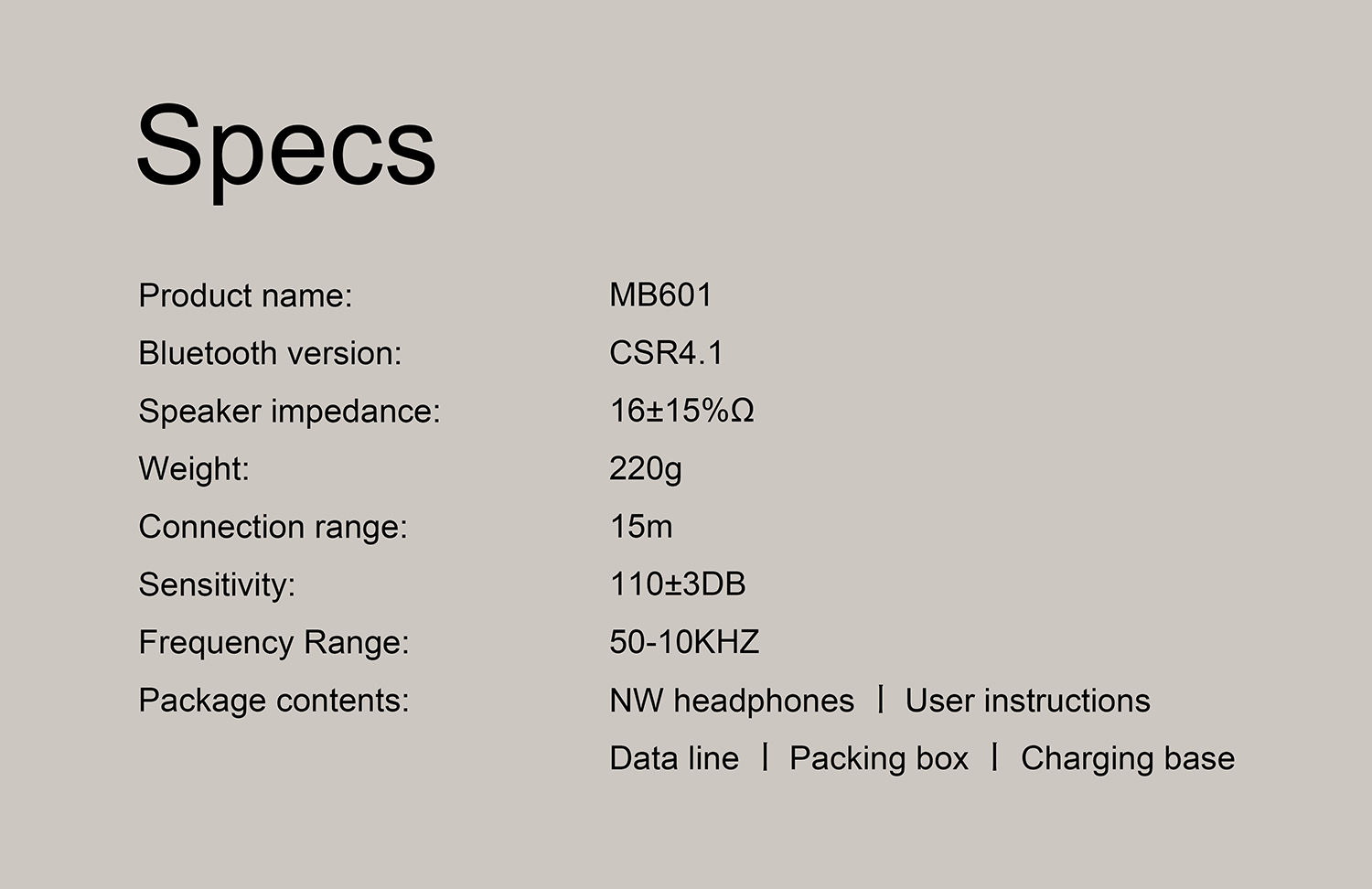The width and height of the screenshot is (1372, 889).
Task: Click the 50-10KHZ frequency value
Action: pos(684,642)
